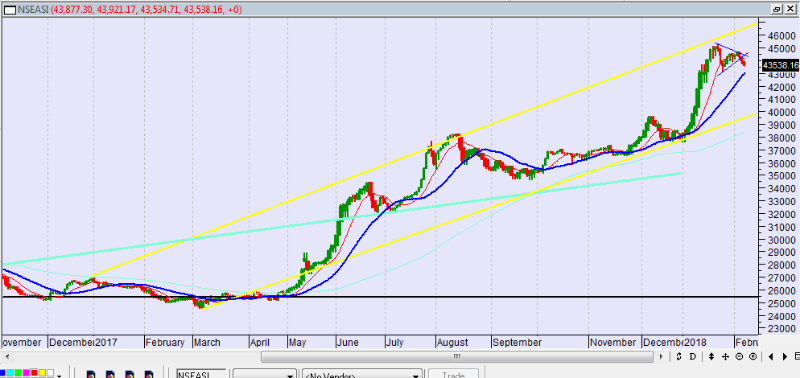Click the Trade button

[x=453, y=374]
